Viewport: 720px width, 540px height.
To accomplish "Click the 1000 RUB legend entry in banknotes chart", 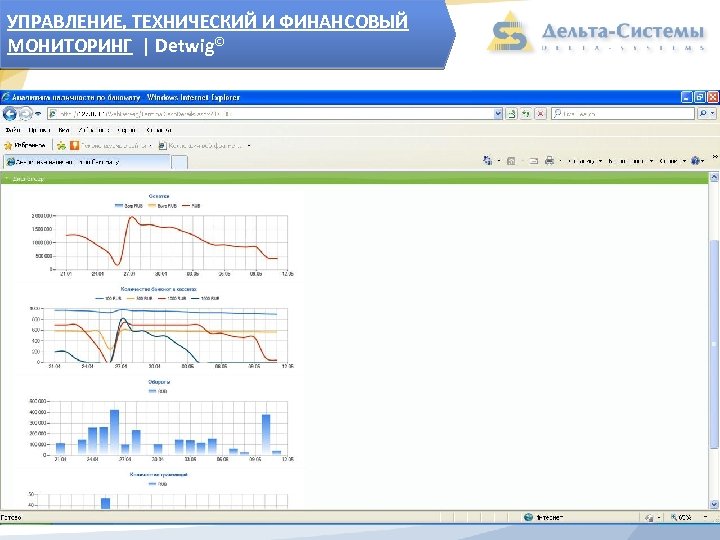I will [172, 298].
